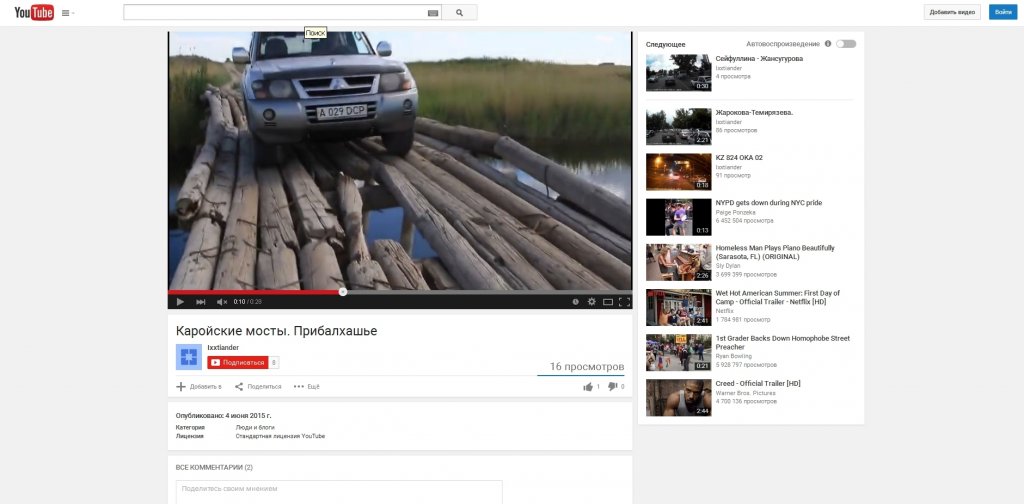Viewport: 1024px width, 504px height.
Task: Enter fullscreen mode in the player
Action: [624, 301]
